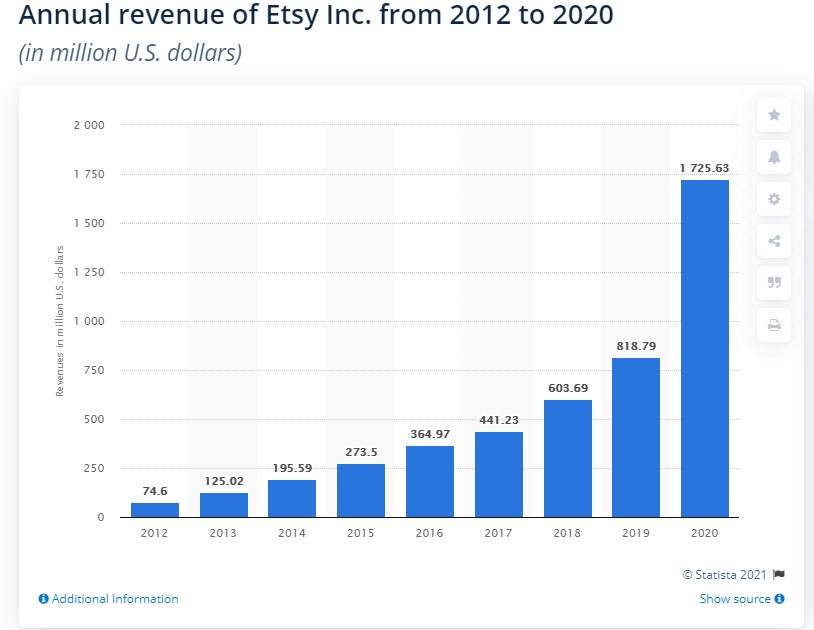
Task: Click the 750 y-axis label
Action: pyautogui.click(x=94, y=370)
